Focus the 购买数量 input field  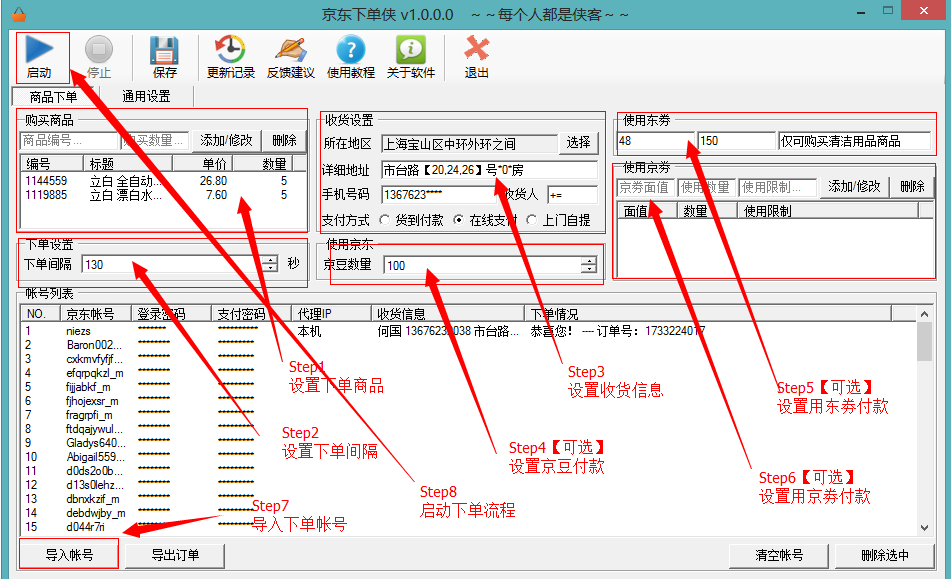(x=154, y=140)
